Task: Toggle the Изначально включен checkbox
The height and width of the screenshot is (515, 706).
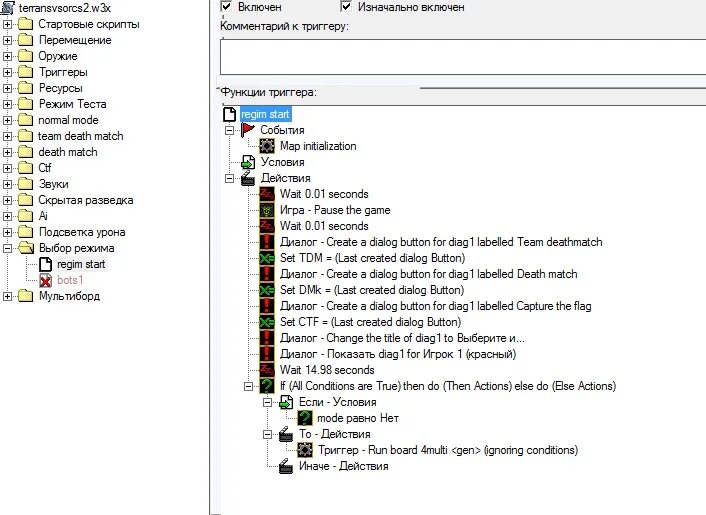Action: 346,7
